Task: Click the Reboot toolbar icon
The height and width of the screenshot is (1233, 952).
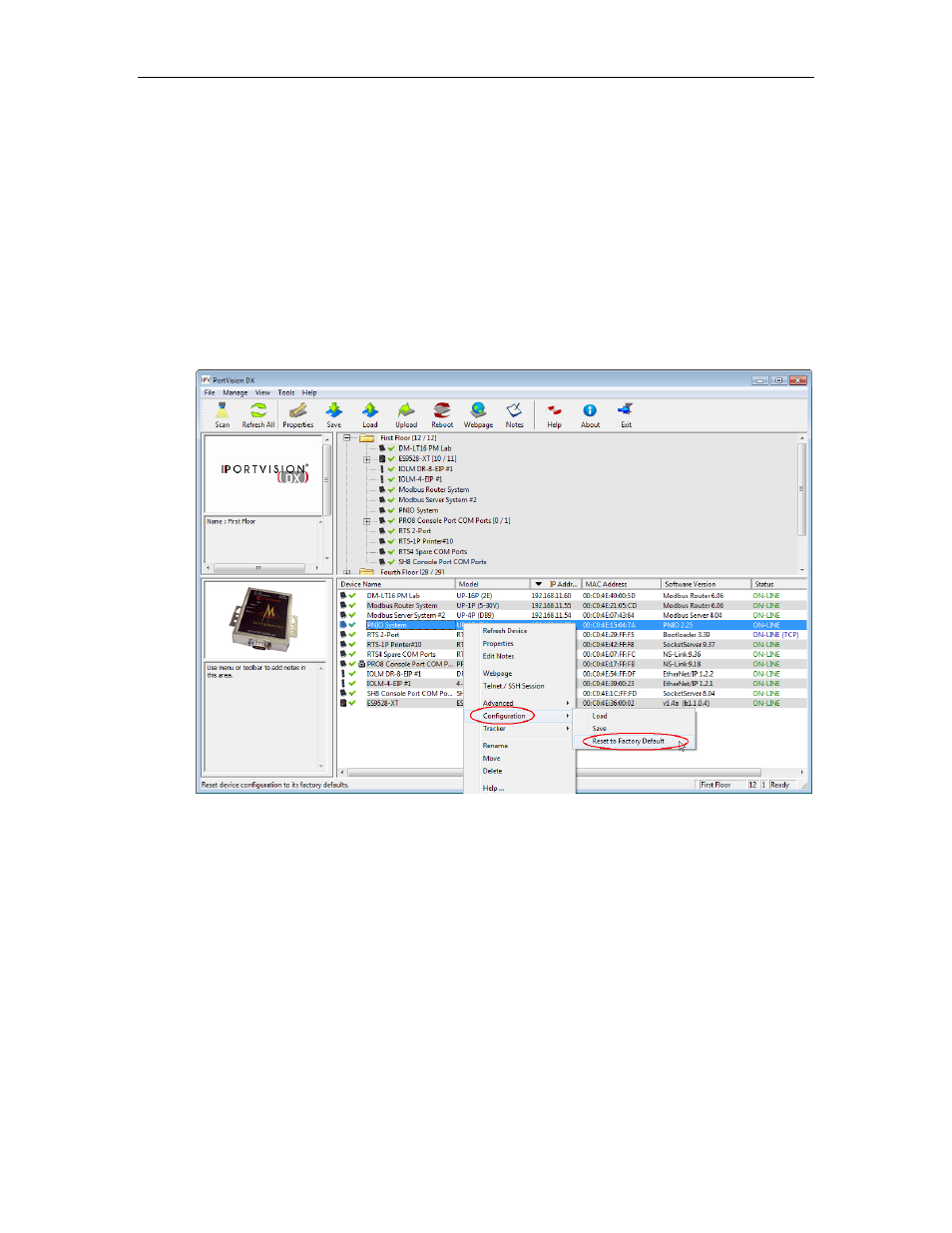Action: click(442, 410)
